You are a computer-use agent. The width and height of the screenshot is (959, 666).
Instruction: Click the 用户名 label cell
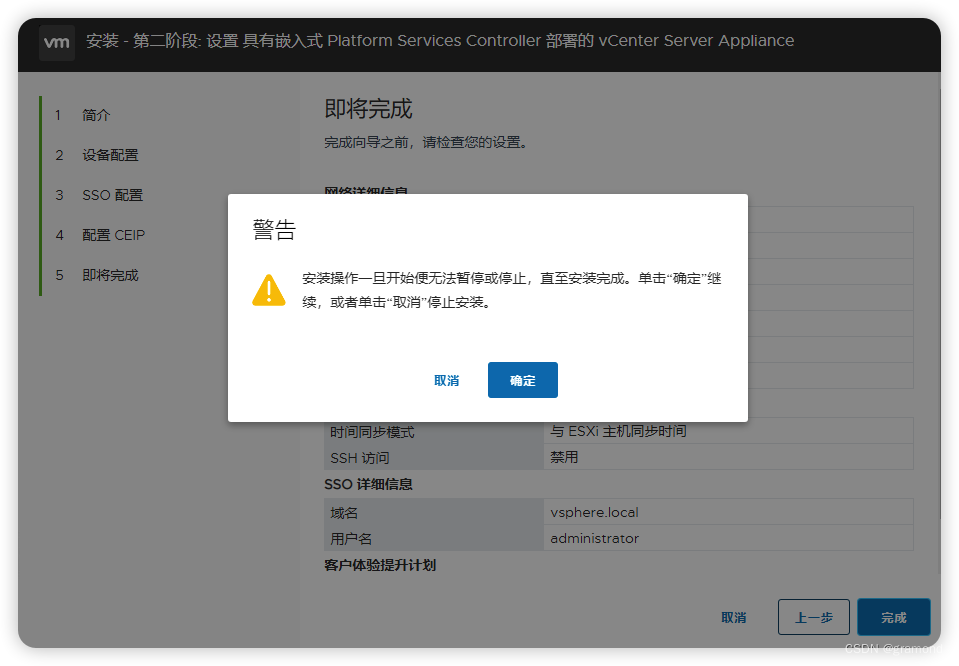coord(434,538)
